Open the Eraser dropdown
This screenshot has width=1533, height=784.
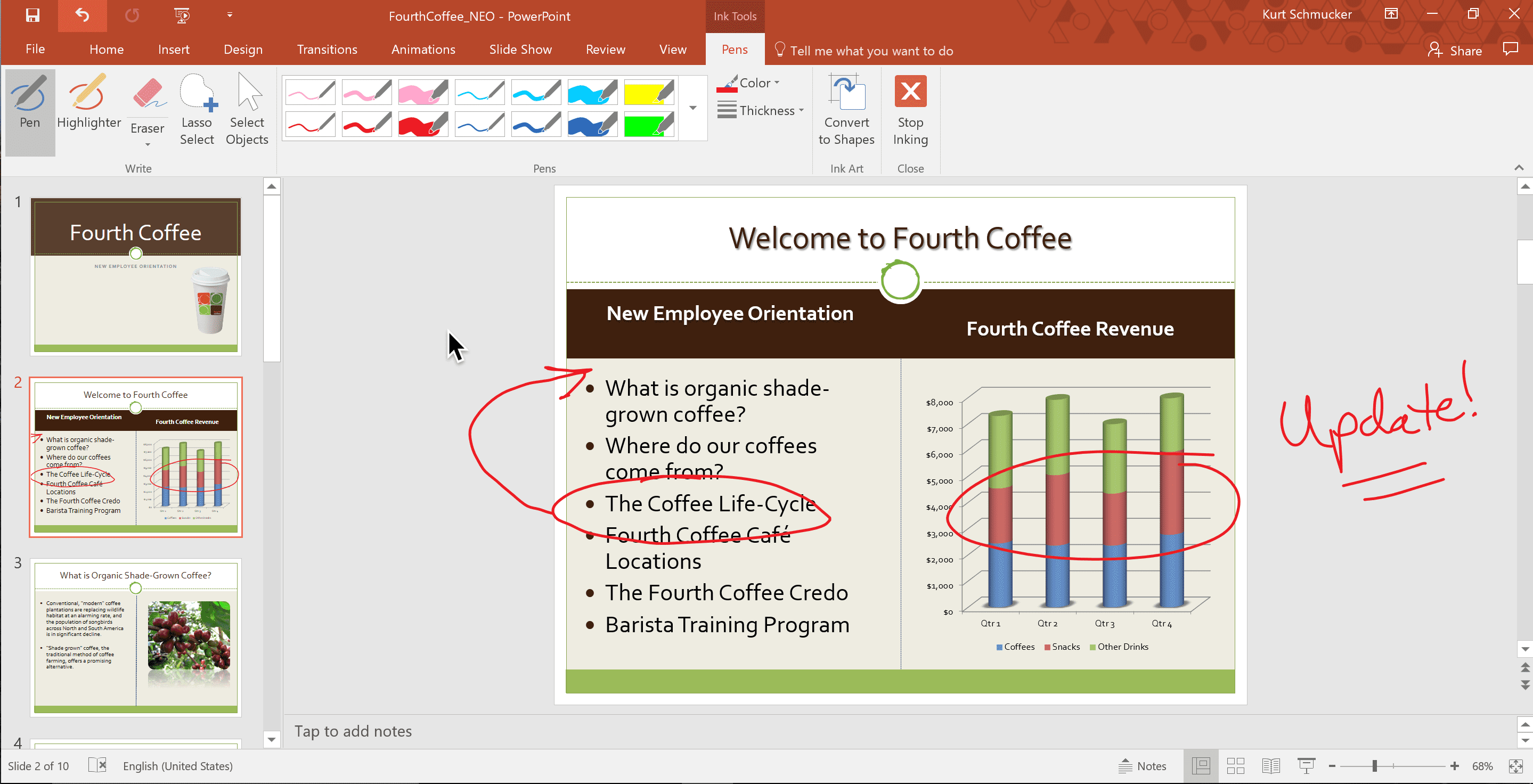point(148,144)
